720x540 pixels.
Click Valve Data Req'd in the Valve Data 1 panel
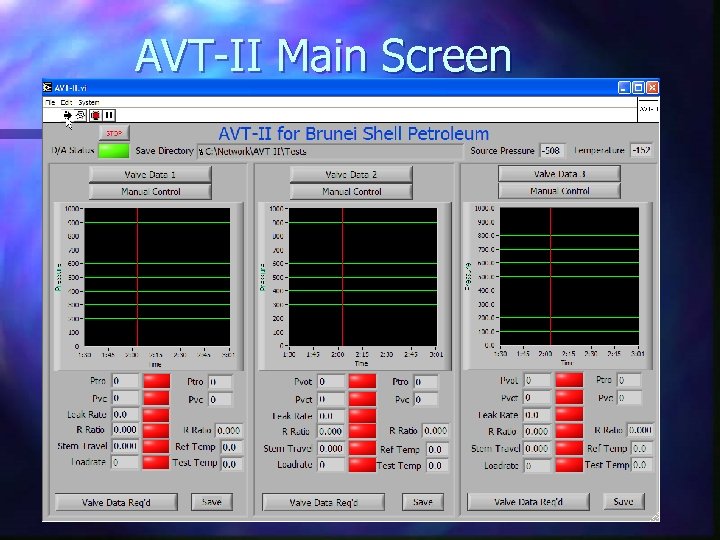tap(116, 502)
